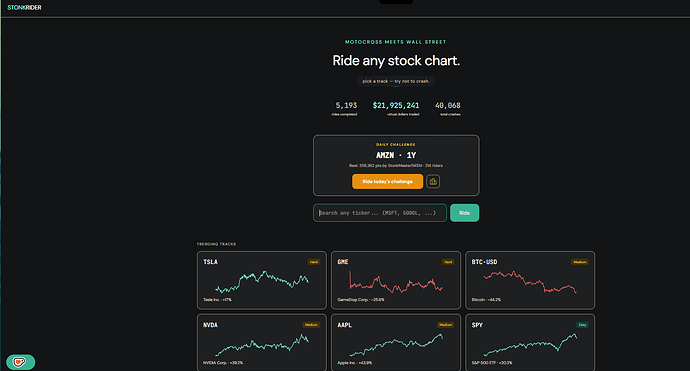690x371 pixels.
Task: Click the 'pick a track' tagline pill
Action: (x=396, y=81)
